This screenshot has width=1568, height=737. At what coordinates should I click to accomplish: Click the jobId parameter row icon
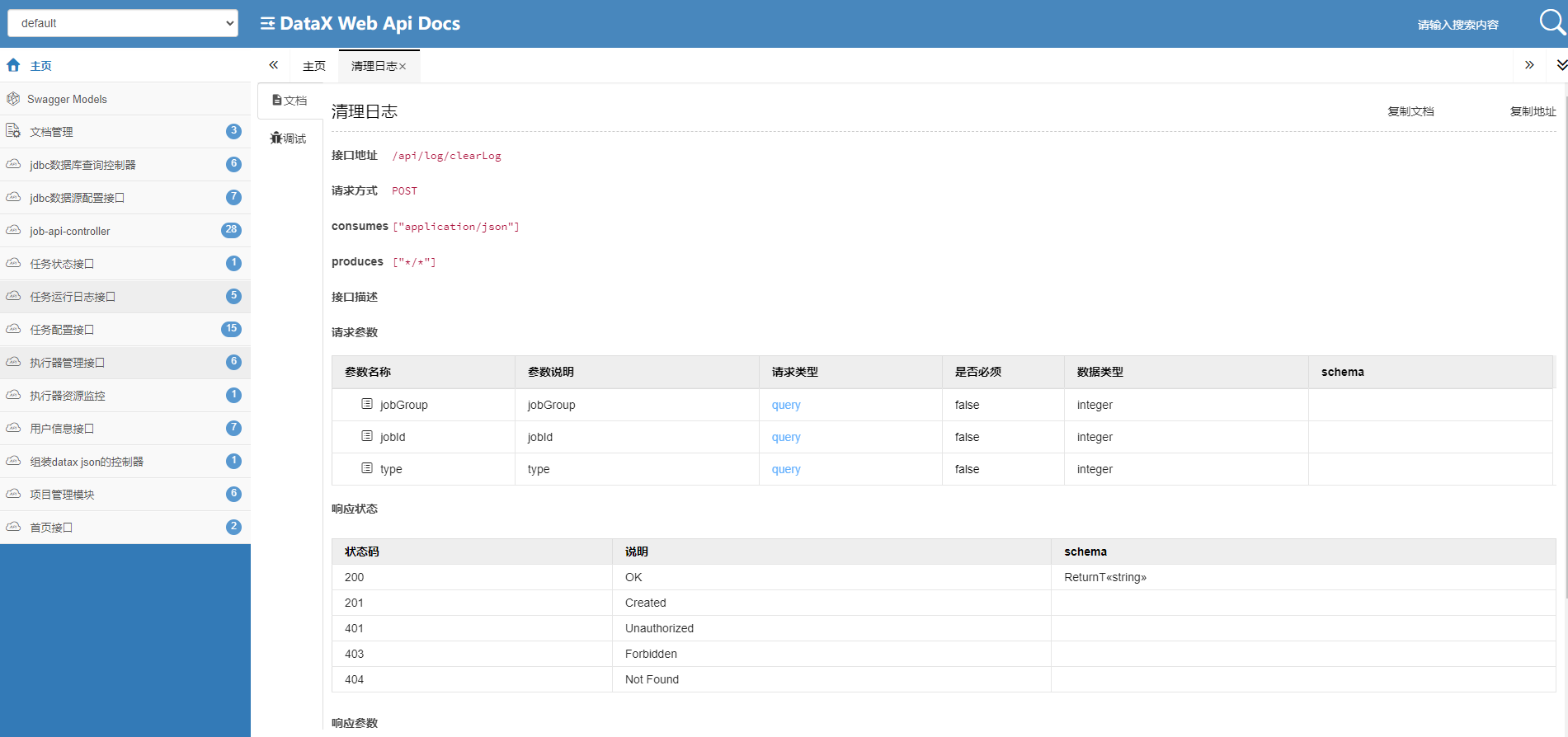pos(367,436)
